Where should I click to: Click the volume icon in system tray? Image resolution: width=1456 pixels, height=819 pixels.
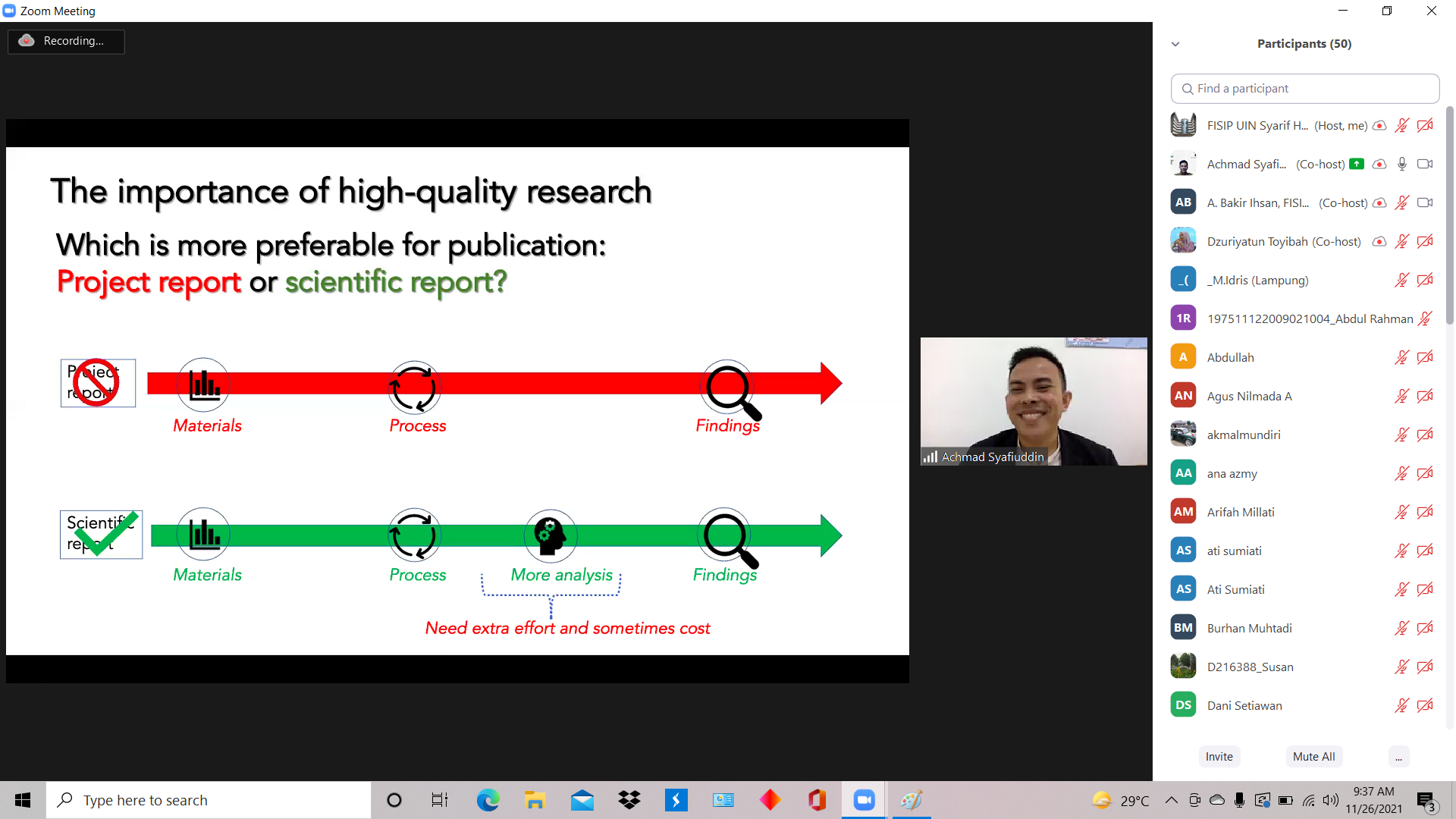(x=1331, y=800)
